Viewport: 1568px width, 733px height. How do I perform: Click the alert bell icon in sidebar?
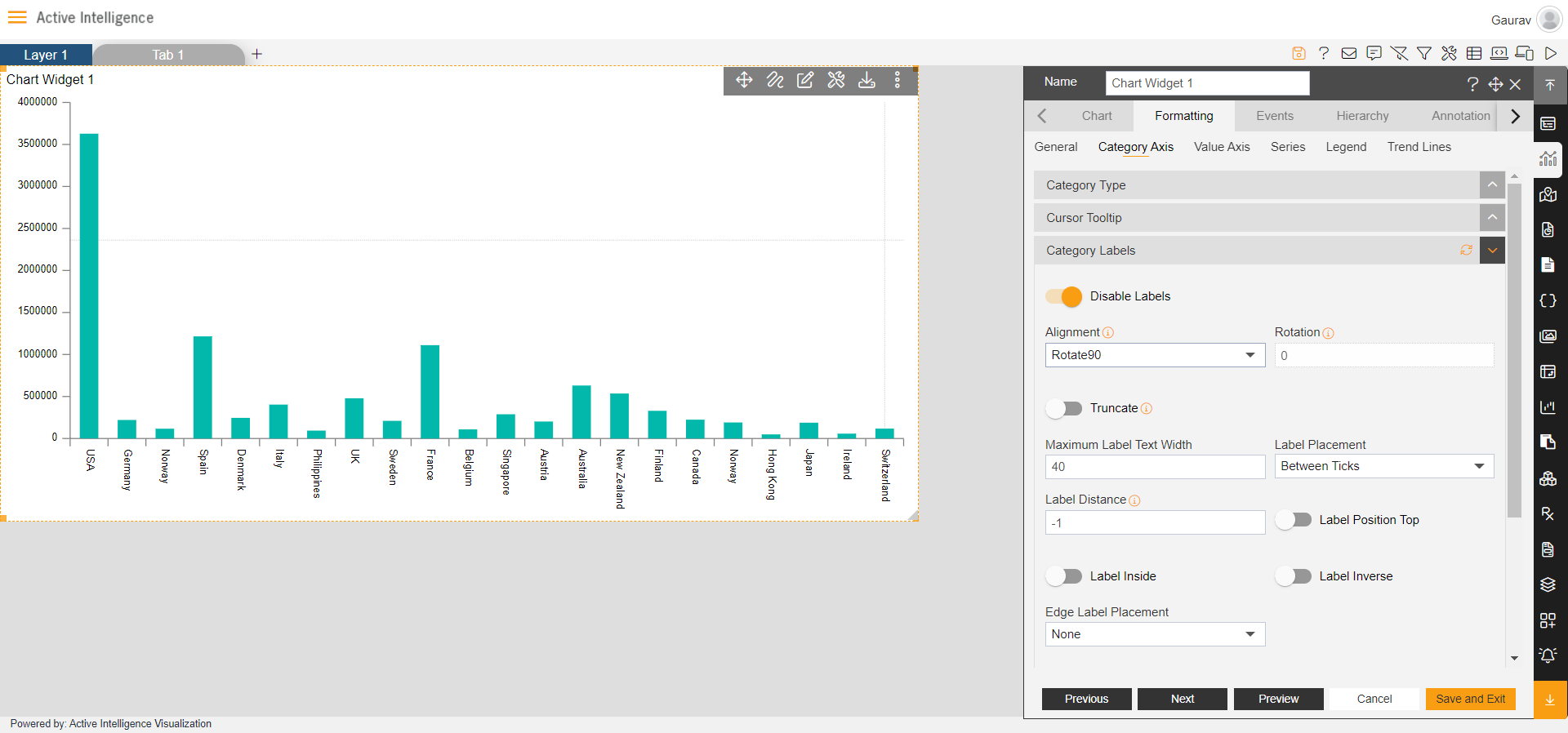pyautogui.click(x=1548, y=655)
